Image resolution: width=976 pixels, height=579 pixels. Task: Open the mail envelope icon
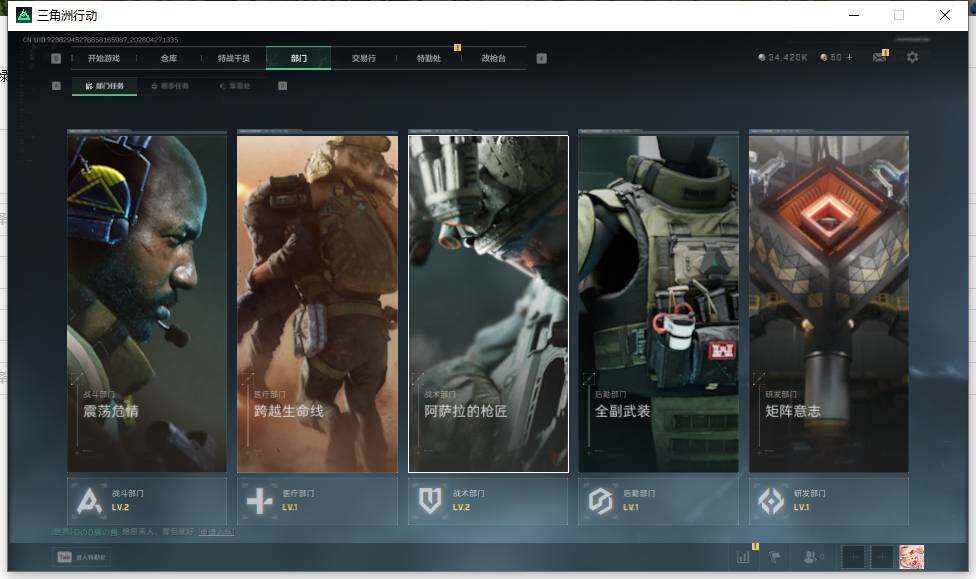[879, 57]
